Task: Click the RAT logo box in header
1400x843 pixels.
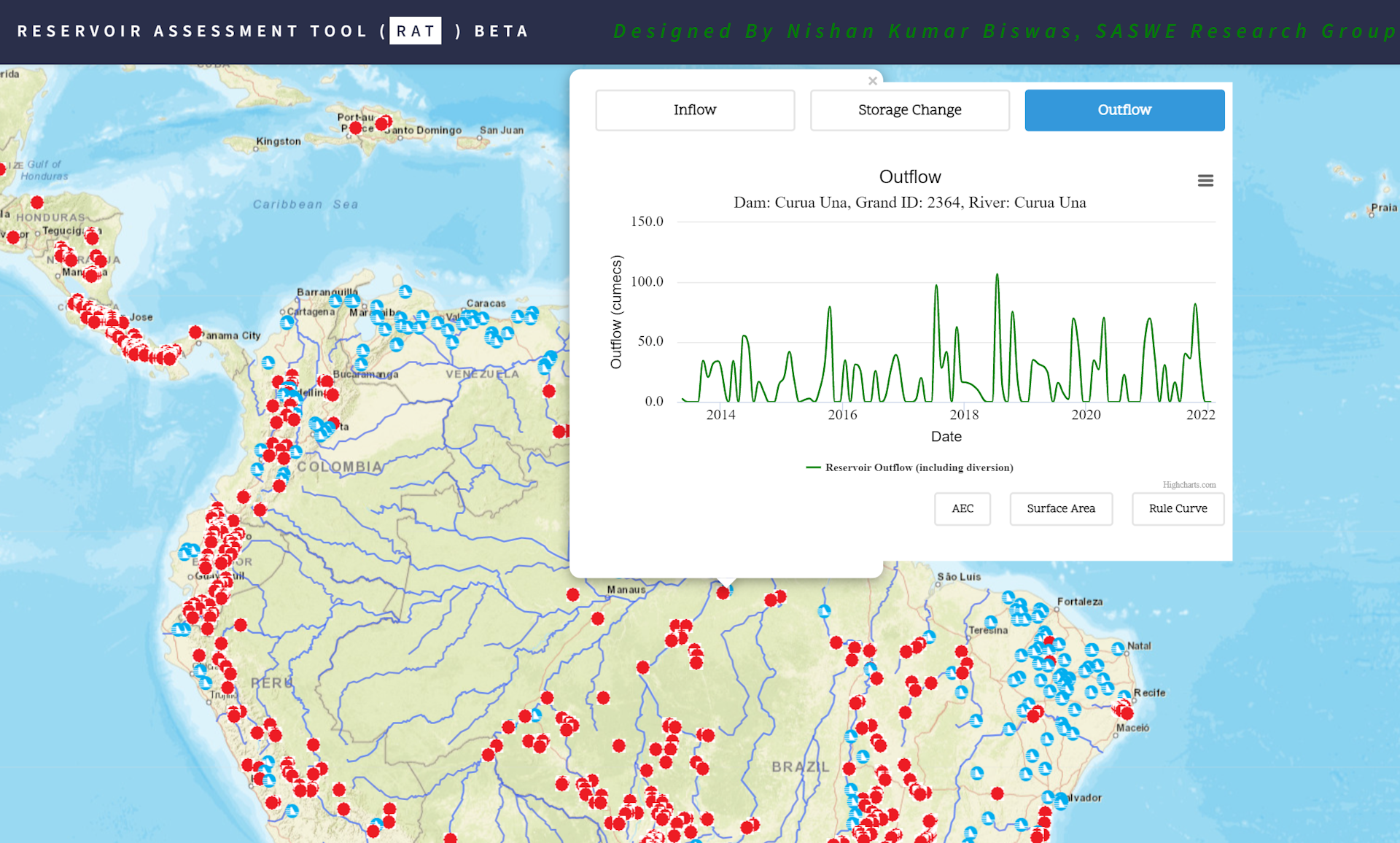Action: (x=415, y=31)
